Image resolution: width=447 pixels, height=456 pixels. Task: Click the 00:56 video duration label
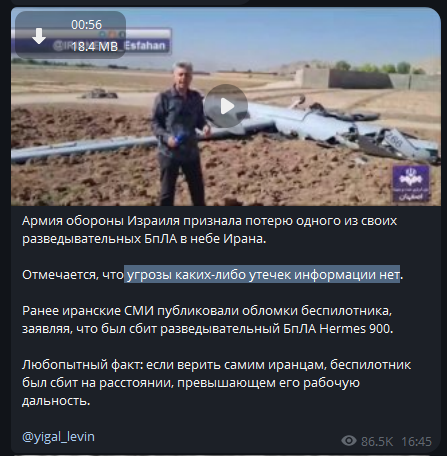pyautogui.click(x=86, y=25)
